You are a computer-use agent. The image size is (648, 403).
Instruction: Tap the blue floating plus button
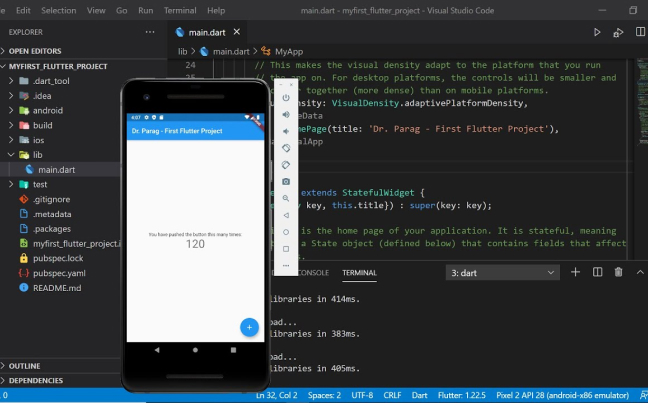249,326
